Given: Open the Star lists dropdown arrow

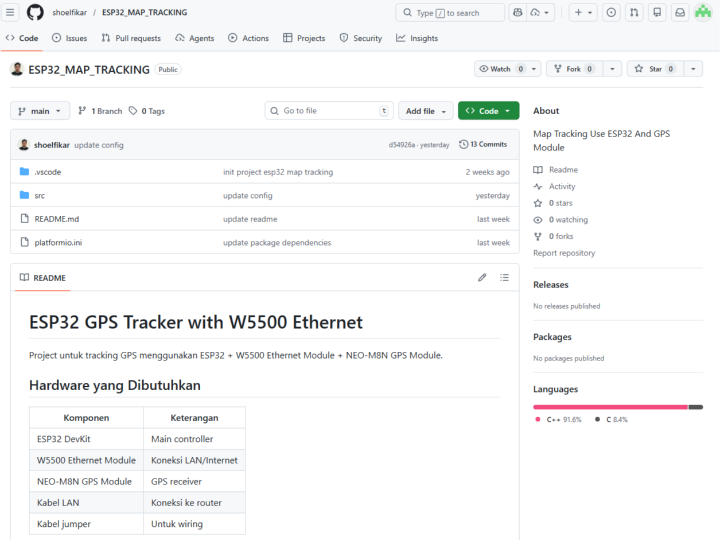Looking at the screenshot, I should pyautogui.click(x=694, y=69).
